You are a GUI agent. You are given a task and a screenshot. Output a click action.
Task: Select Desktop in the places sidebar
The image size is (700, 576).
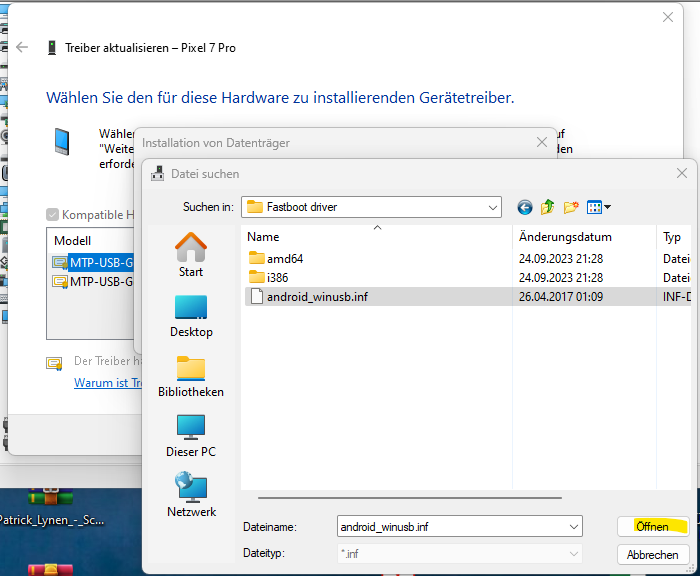pyautogui.click(x=191, y=315)
